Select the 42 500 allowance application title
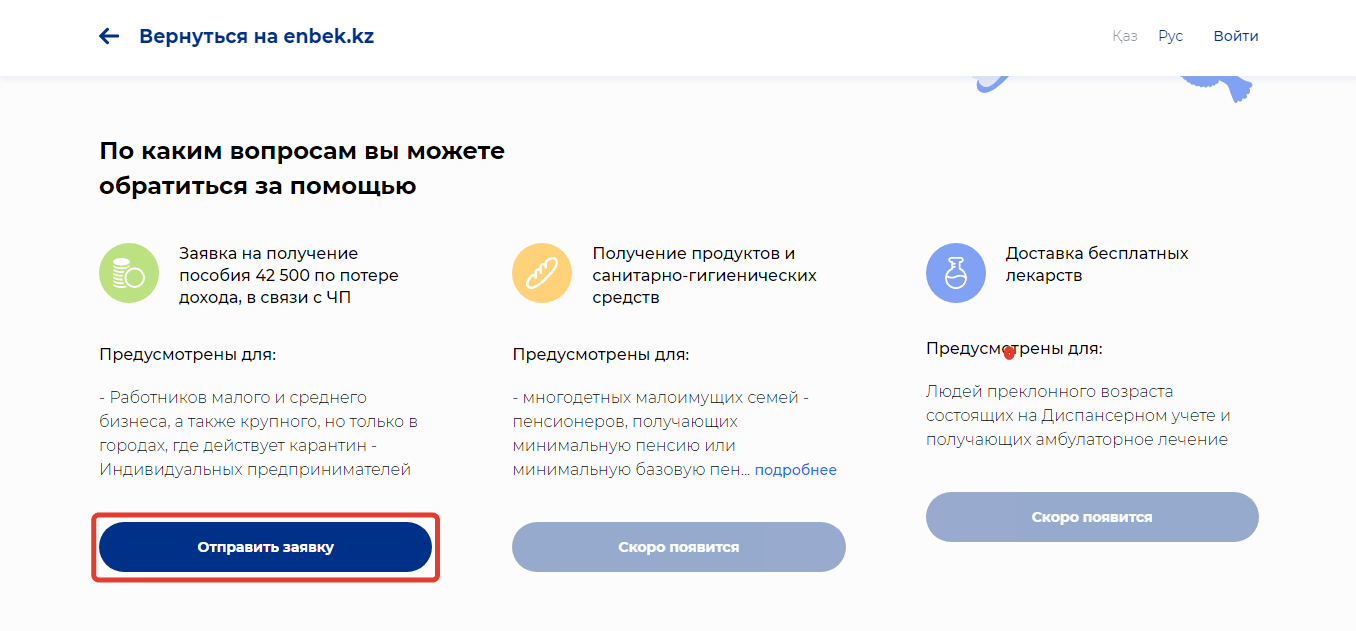 288,275
